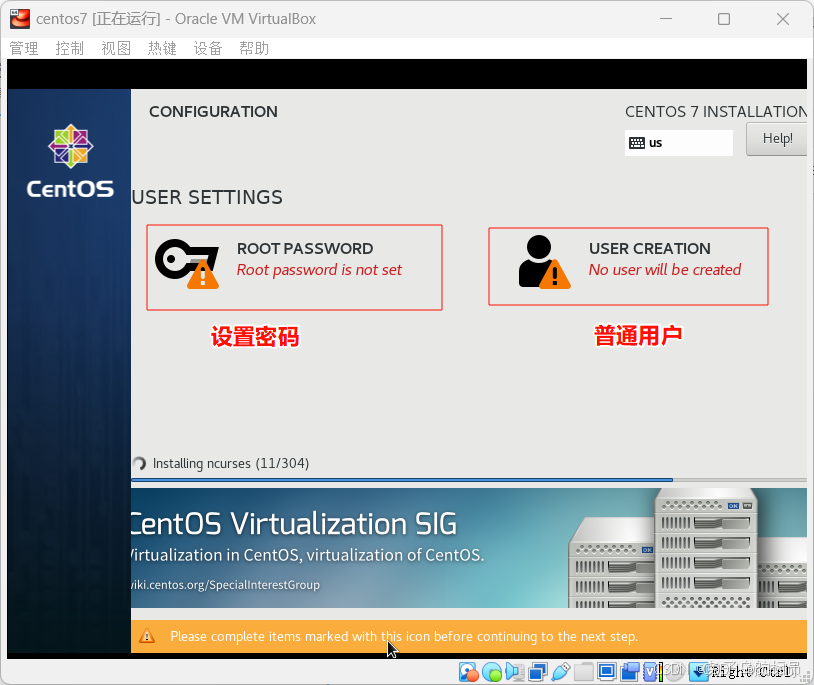Maximize the VirtualBox window
This screenshot has height=685, width=814.
point(724,19)
